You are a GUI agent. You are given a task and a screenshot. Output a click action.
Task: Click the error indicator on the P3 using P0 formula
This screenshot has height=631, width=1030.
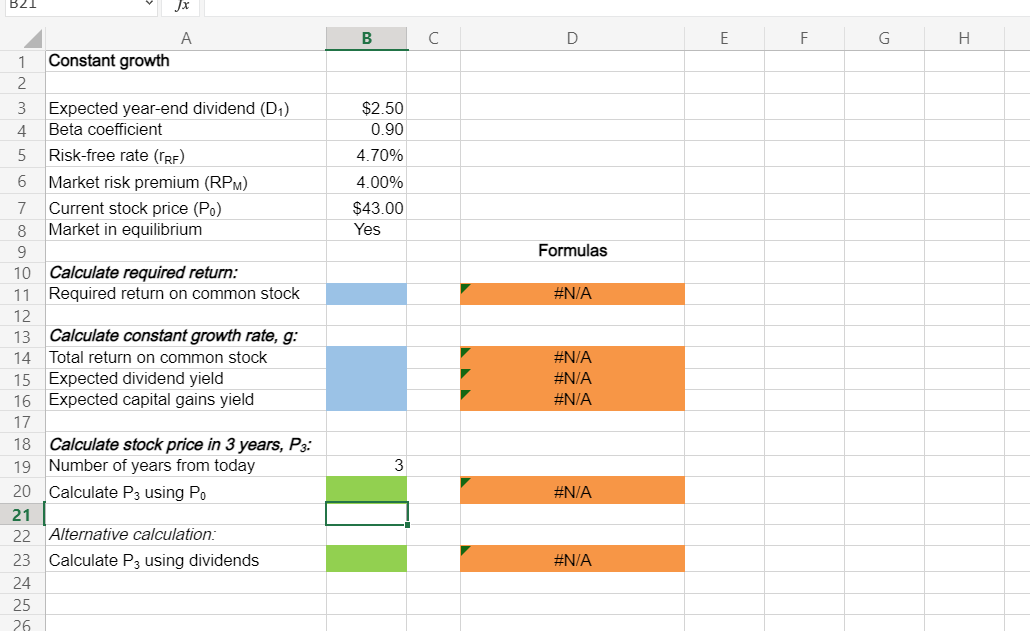coord(464,482)
